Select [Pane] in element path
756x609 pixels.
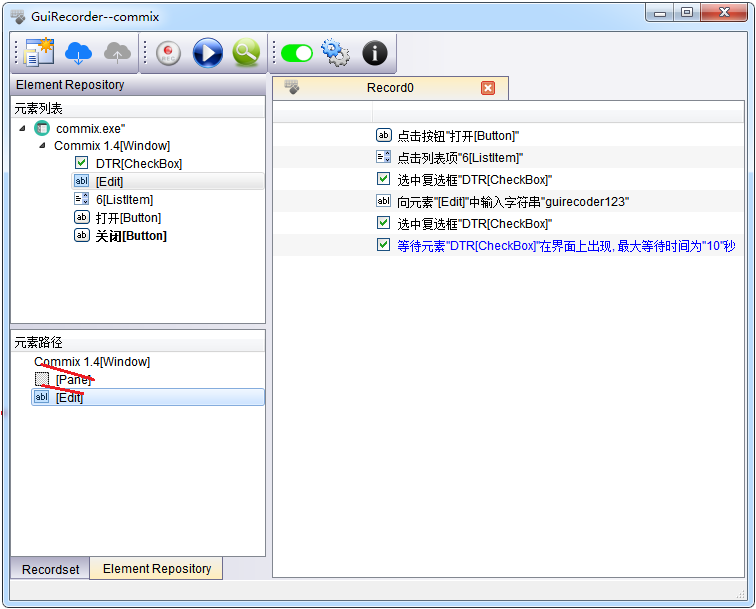coord(73,379)
